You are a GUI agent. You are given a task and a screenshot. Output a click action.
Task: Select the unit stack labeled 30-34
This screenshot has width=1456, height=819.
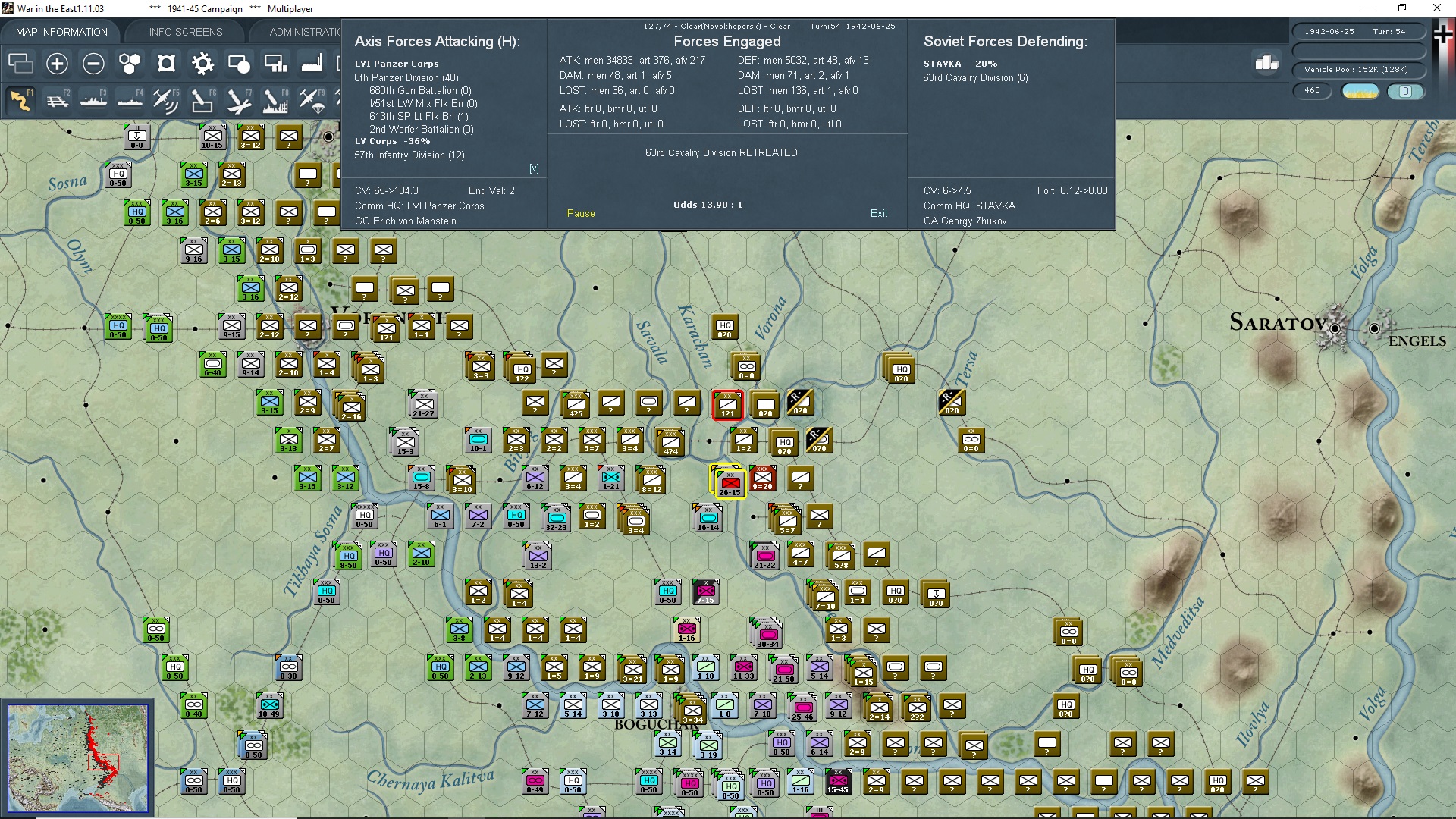[768, 635]
